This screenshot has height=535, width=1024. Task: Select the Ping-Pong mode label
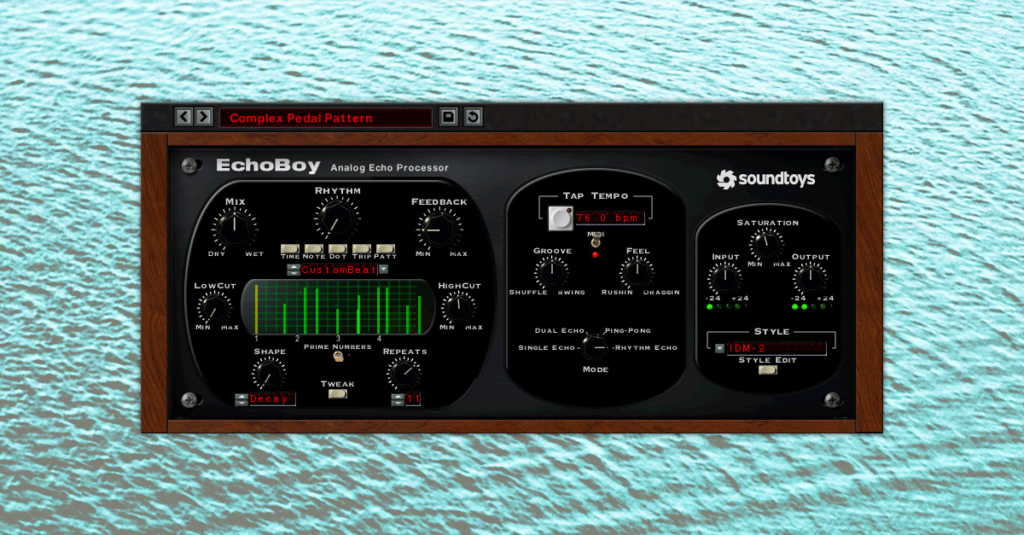point(628,331)
